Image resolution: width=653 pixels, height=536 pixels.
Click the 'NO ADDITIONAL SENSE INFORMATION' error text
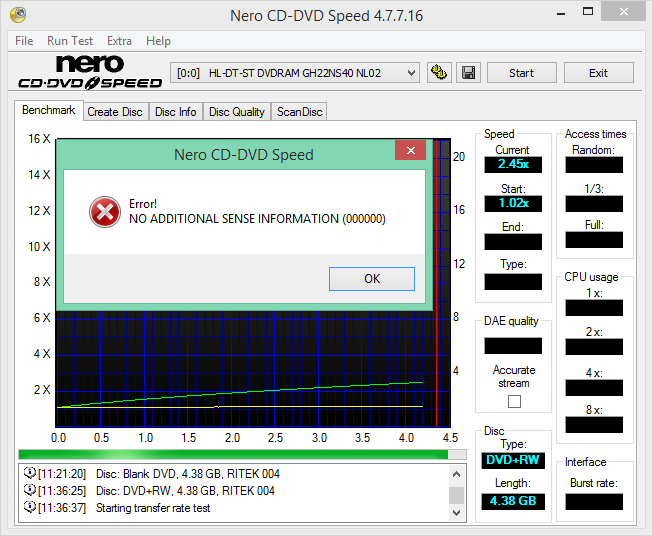[257, 219]
